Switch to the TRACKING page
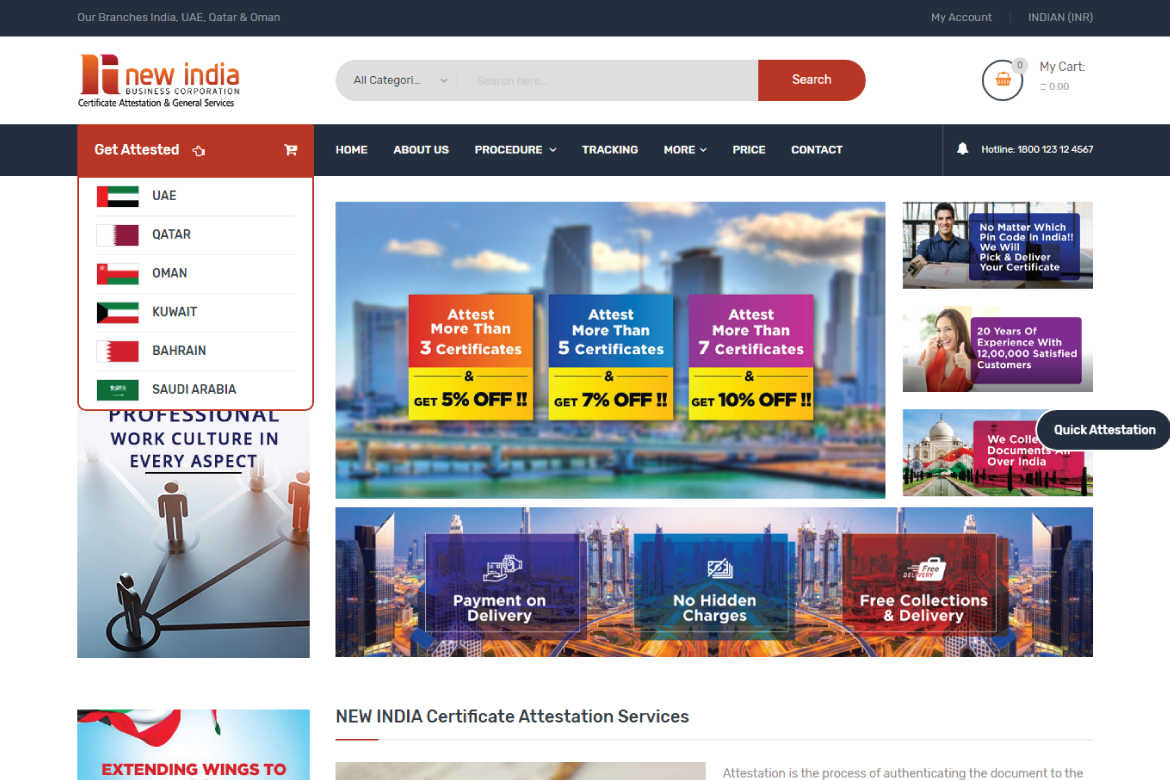Screen dimensions: 1170x780 click(610, 149)
